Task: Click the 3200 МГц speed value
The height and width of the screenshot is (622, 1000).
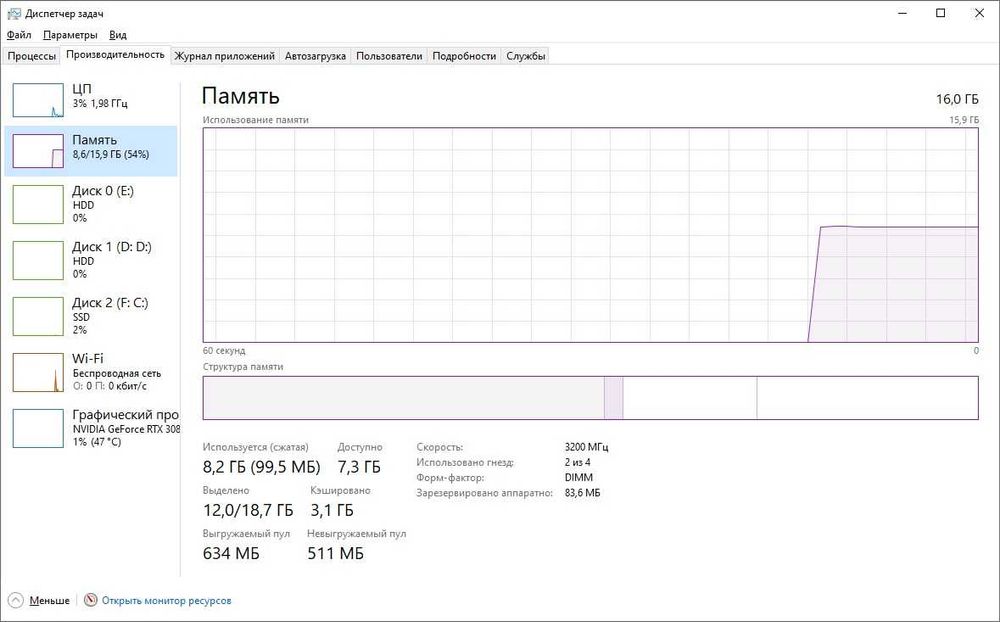Action: click(x=586, y=447)
